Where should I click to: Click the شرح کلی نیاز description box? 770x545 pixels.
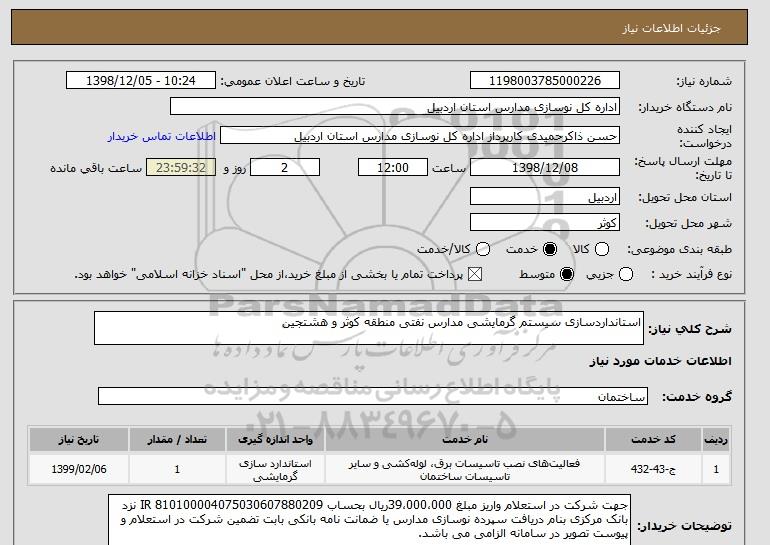point(369,328)
